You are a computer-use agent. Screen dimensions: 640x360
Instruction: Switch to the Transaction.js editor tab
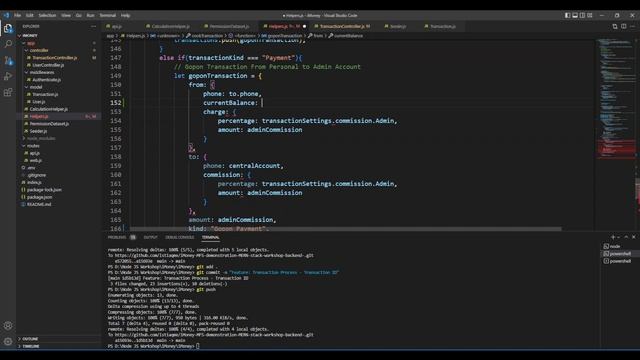pos(442,26)
